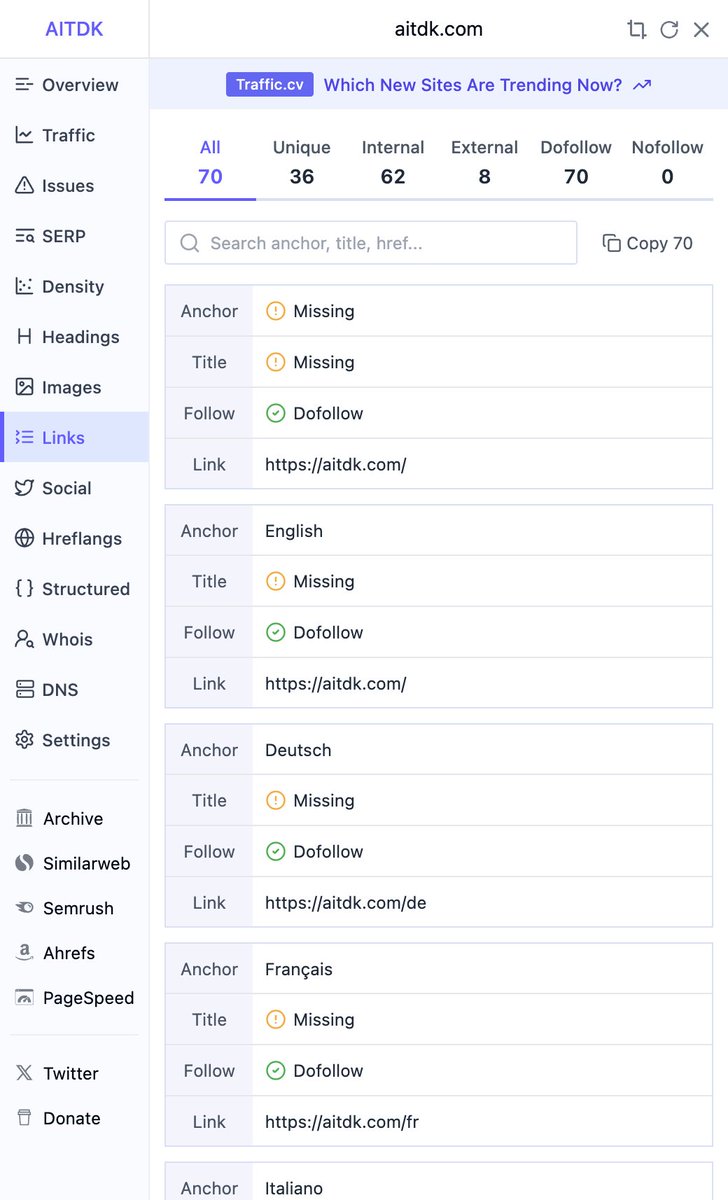Click the Structured braces icon
The height and width of the screenshot is (1200, 728).
[x=24, y=588]
